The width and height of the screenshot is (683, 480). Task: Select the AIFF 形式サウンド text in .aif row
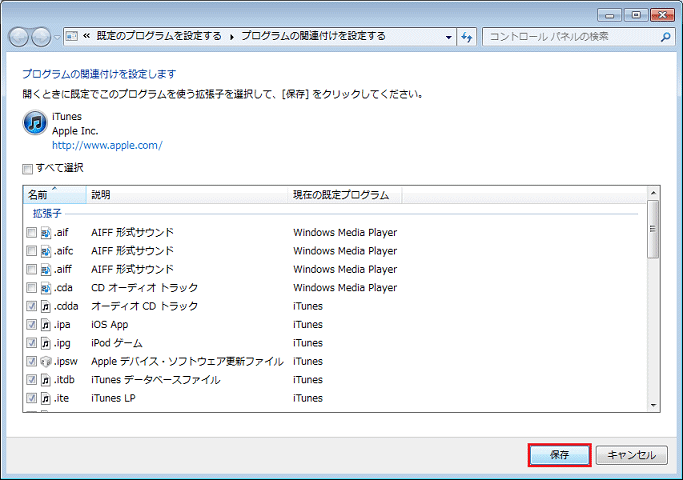(132, 233)
